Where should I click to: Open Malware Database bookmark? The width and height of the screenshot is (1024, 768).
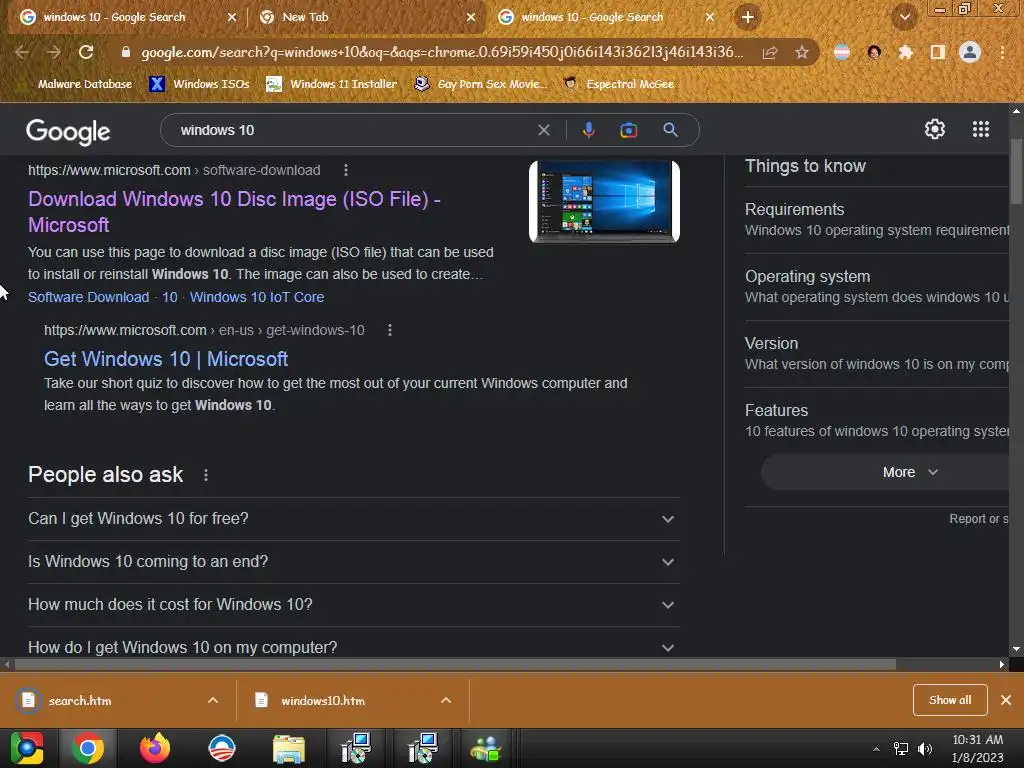pos(77,84)
